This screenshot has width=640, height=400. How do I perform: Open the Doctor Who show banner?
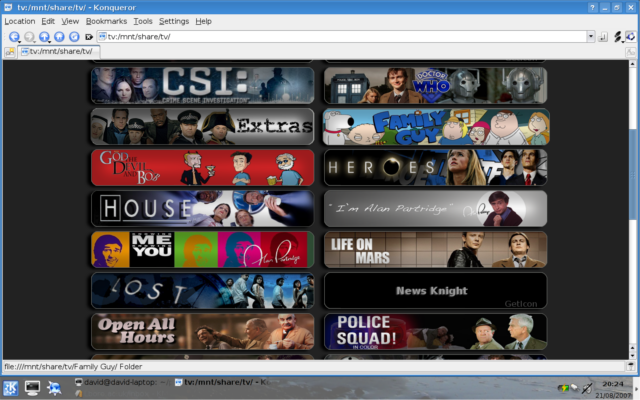[436, 85]
